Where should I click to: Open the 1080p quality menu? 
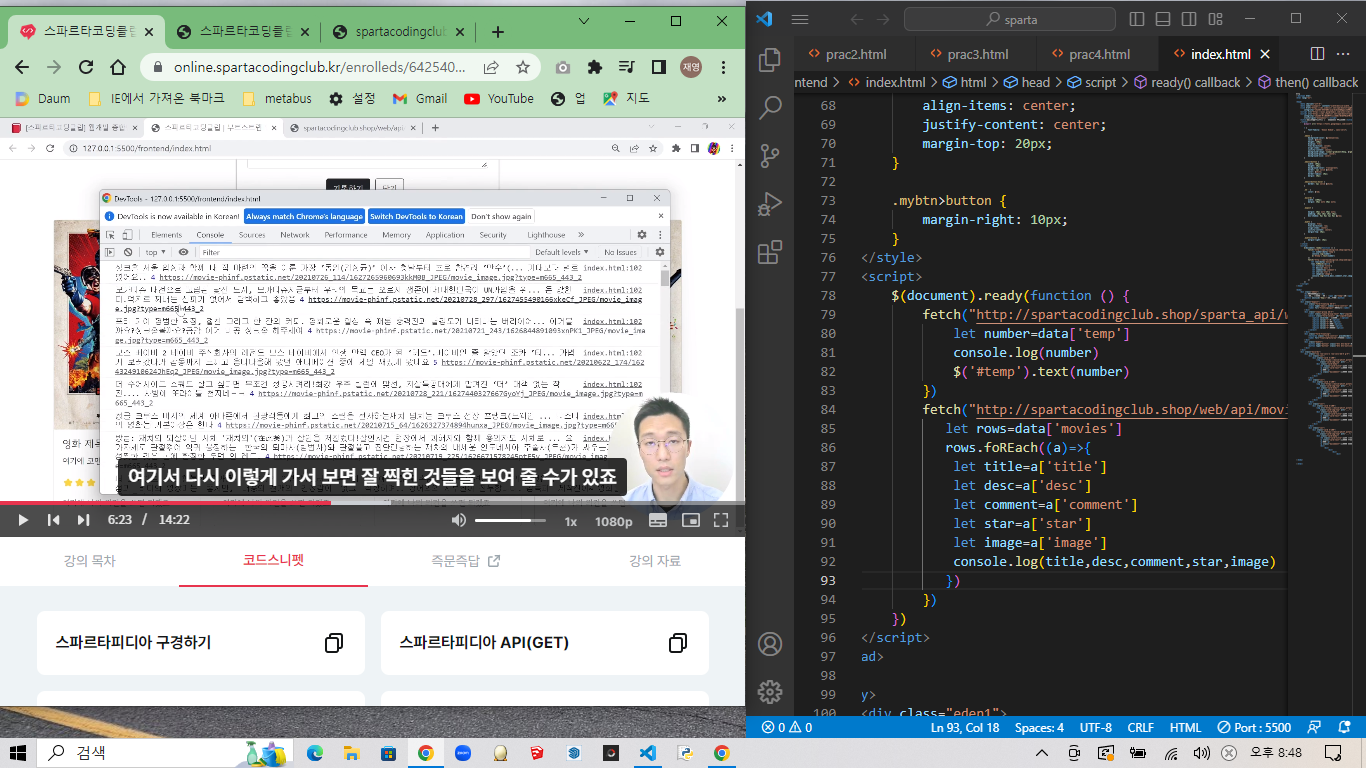[x=614, y=521]
